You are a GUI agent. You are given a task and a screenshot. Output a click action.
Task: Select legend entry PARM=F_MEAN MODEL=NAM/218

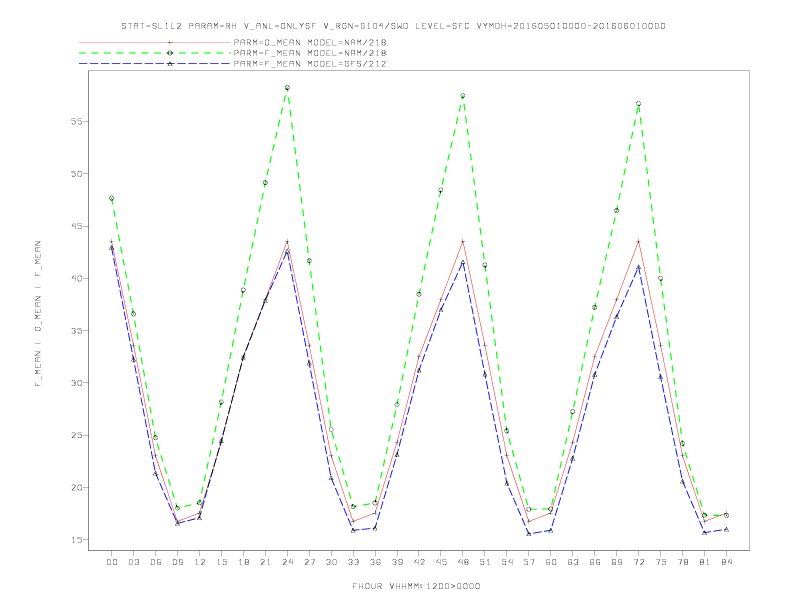310,53
